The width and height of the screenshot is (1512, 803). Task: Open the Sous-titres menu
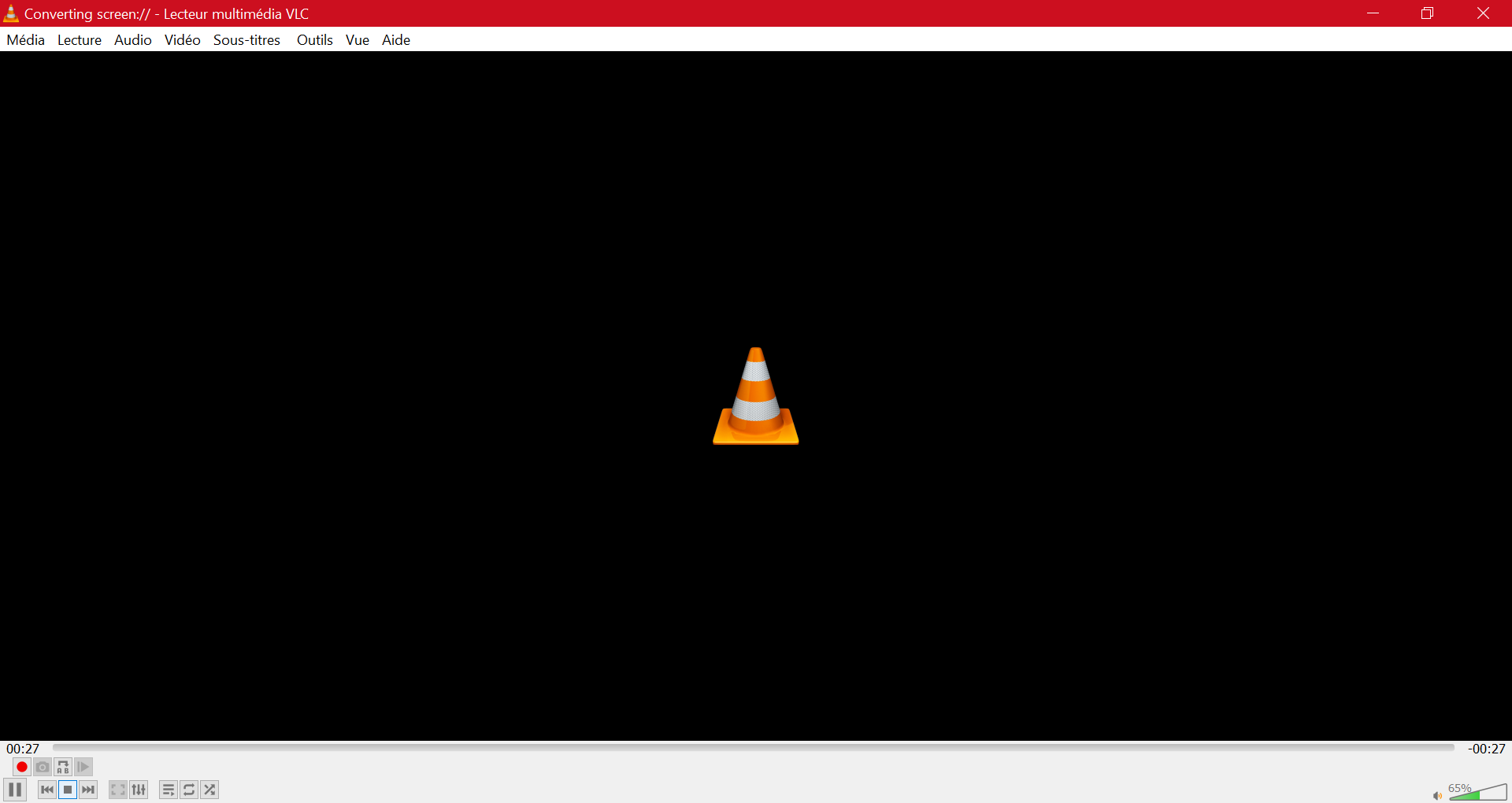pos(247,39)
